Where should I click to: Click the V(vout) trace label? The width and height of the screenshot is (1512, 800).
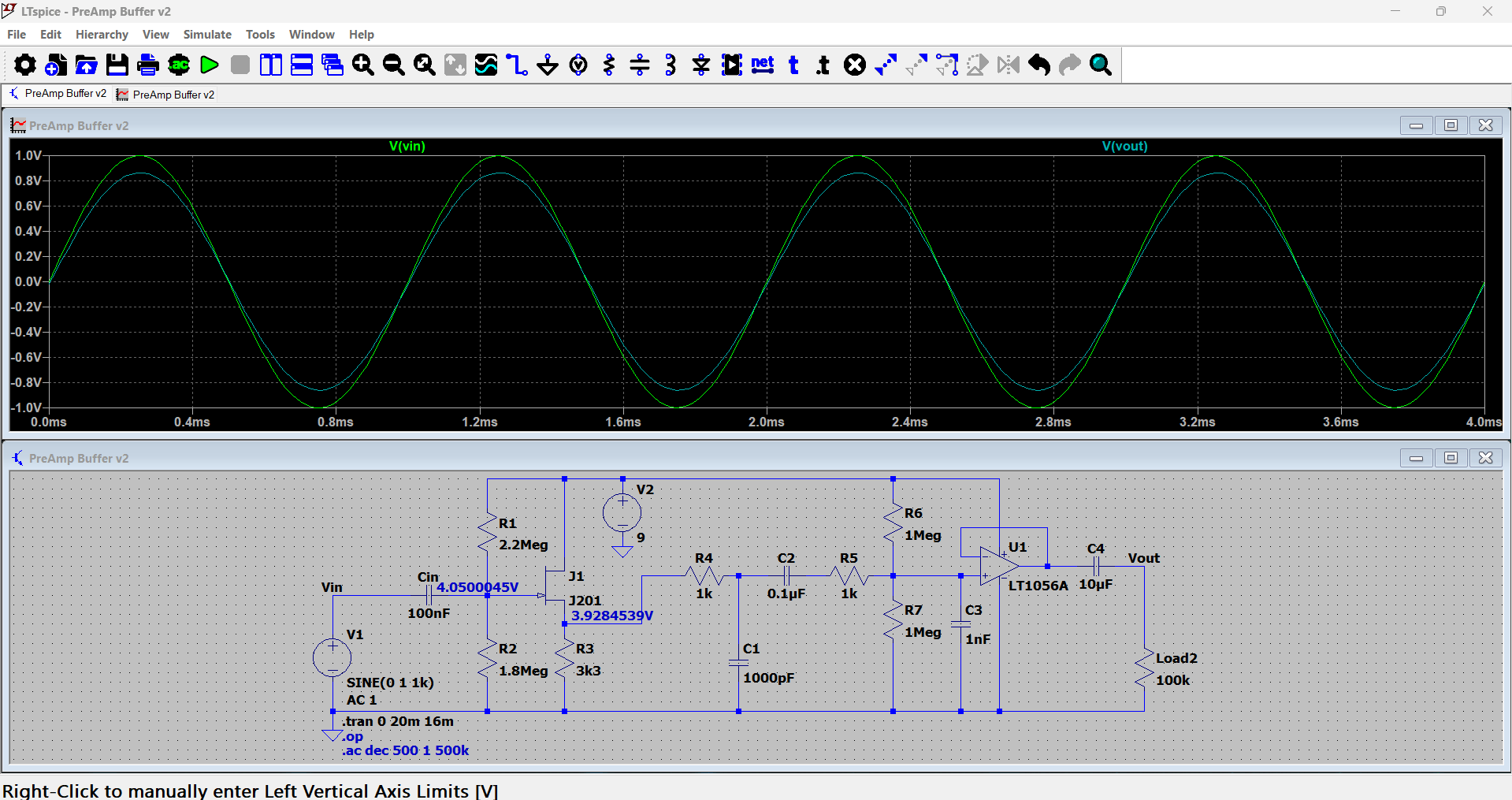(x=1124, y=146)
